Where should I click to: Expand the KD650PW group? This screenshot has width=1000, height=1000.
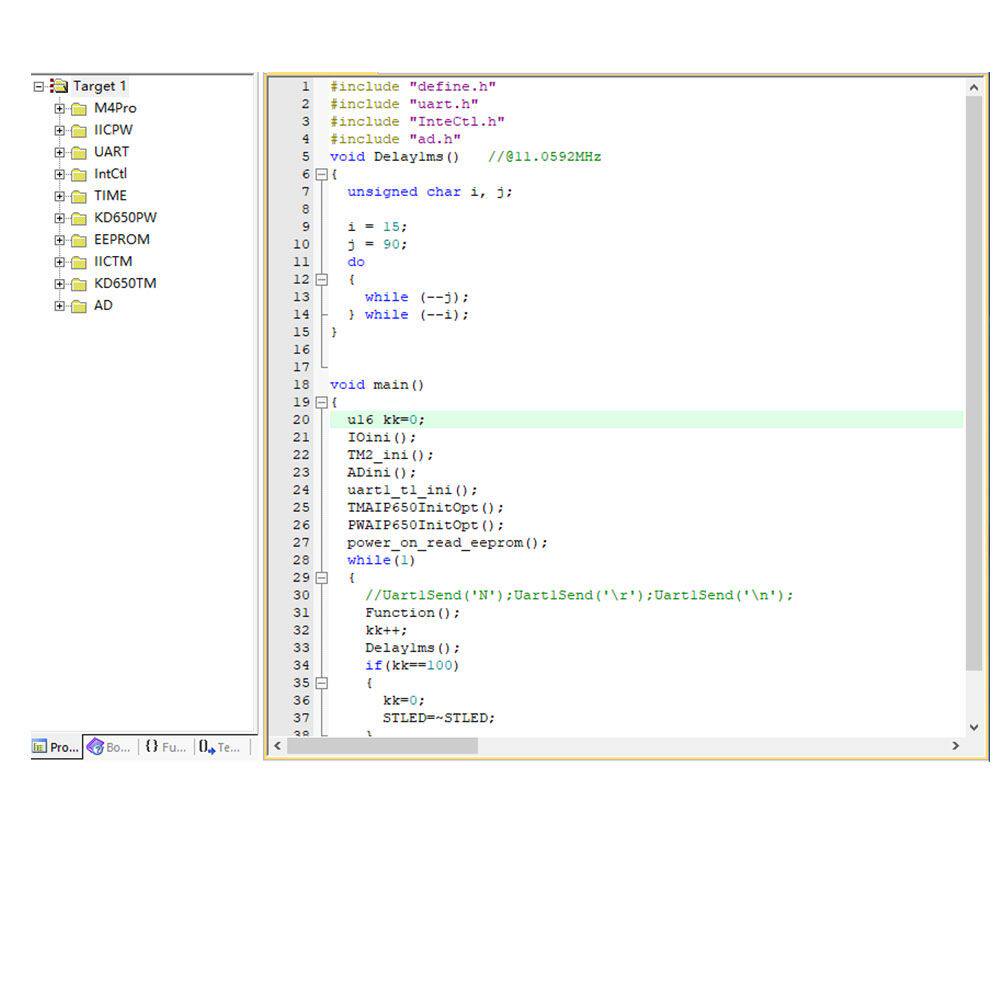point(59,218)
